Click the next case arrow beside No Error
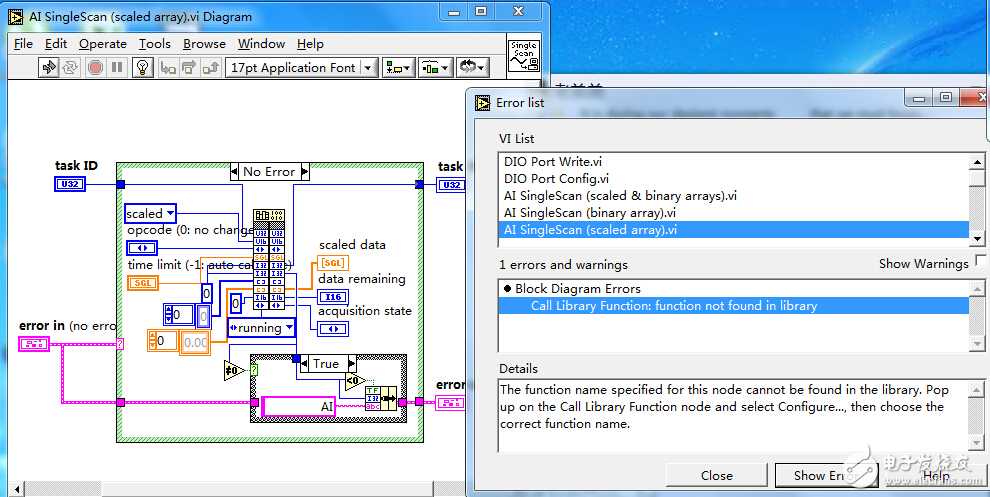The height and width of the screenshot is (497, 990). tap(304, 171)
